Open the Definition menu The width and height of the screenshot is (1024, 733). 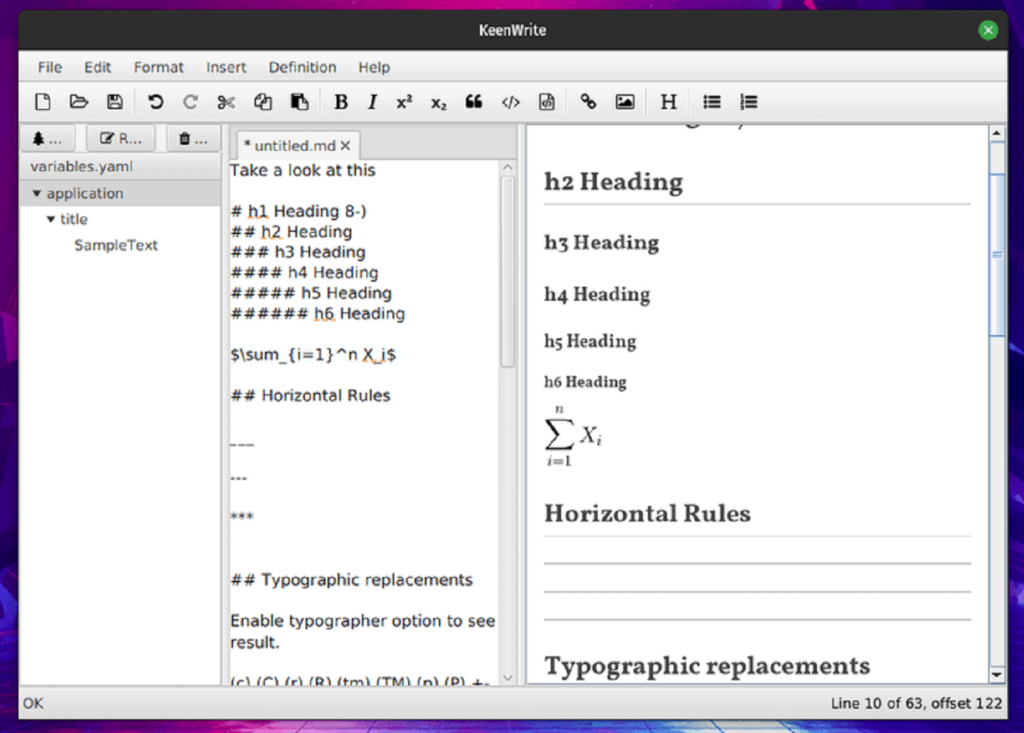[x=302, y=67]
